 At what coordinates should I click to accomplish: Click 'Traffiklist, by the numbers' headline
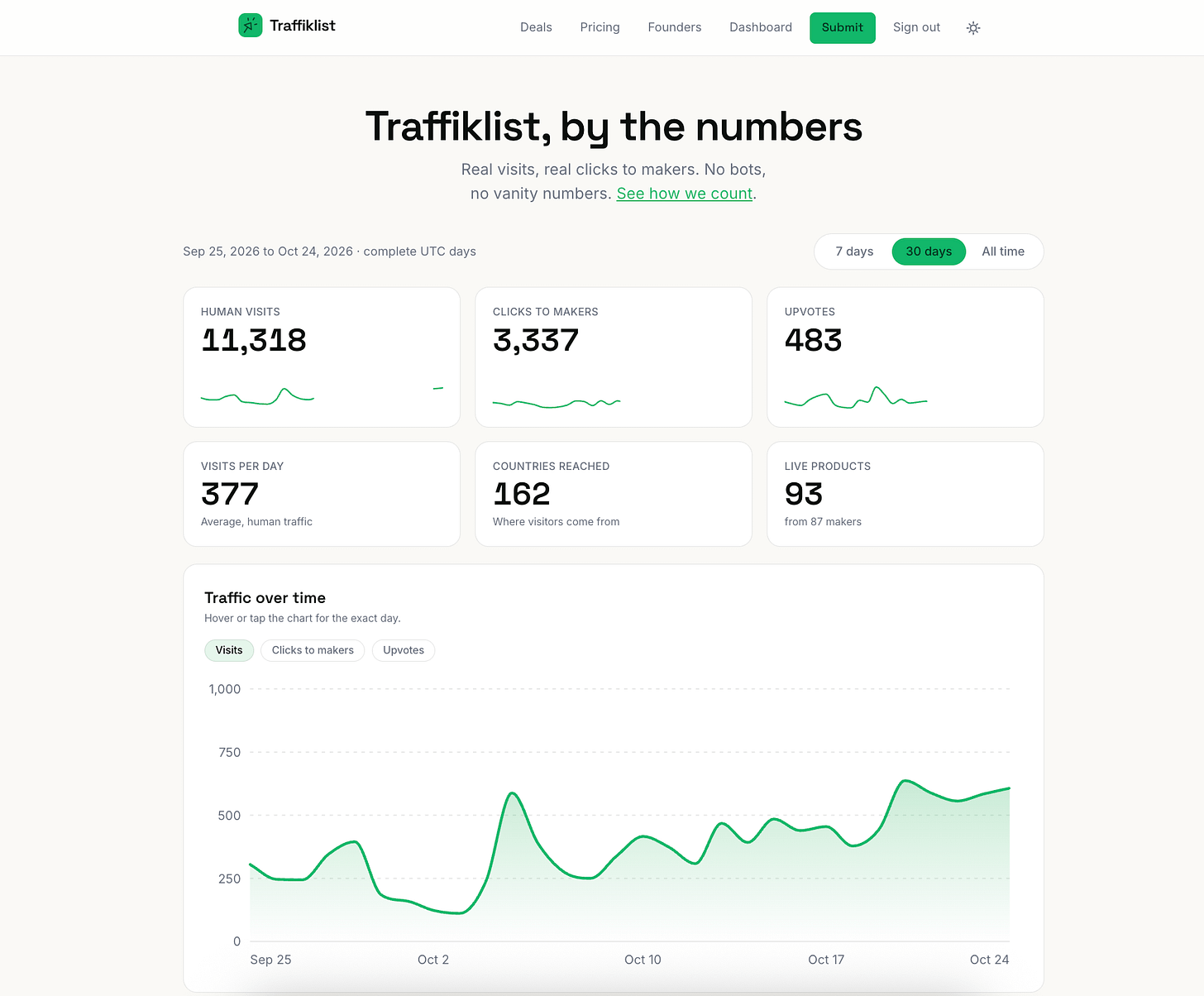614,127
